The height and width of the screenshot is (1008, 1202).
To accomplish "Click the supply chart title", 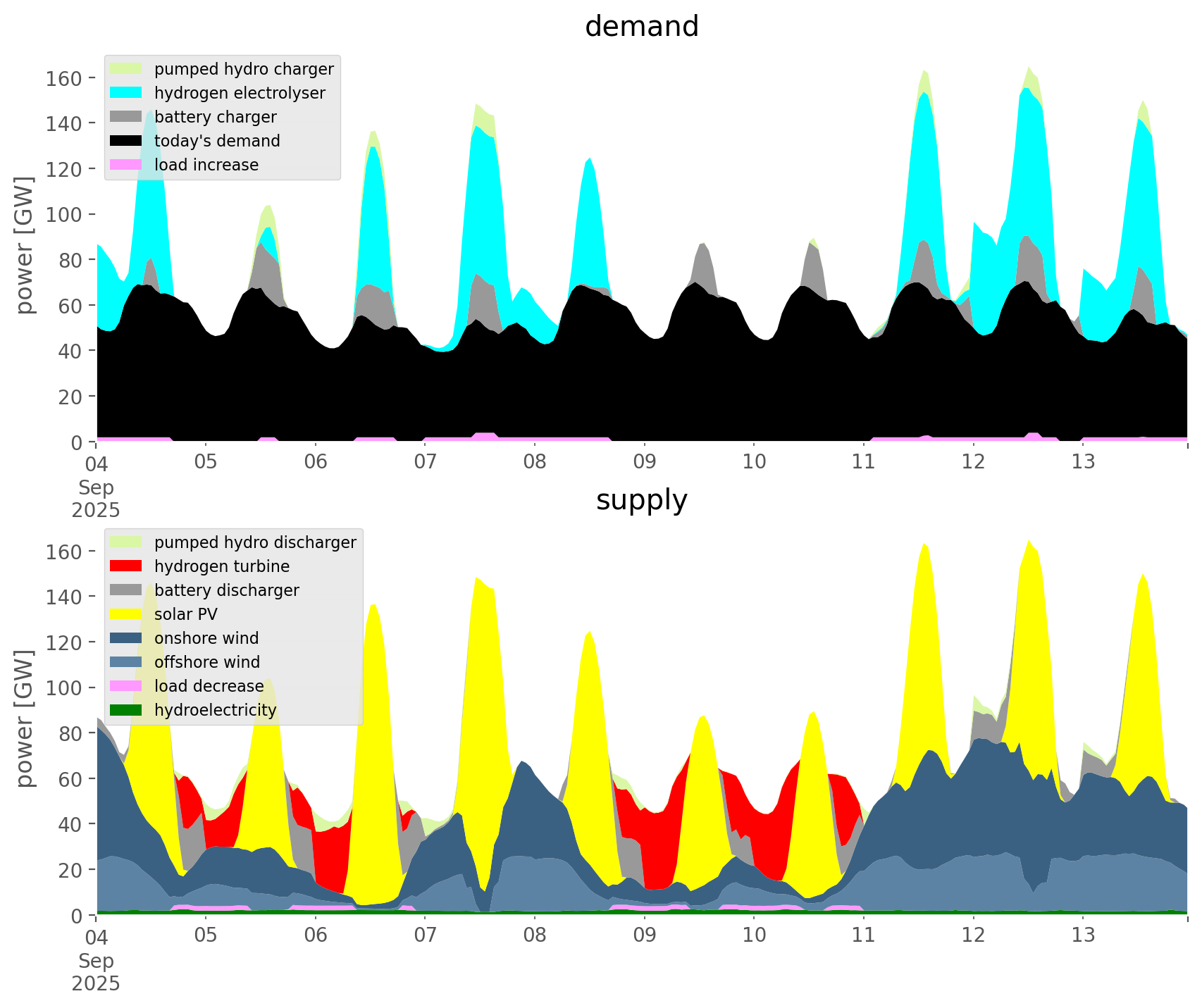I will coord(641,500).
